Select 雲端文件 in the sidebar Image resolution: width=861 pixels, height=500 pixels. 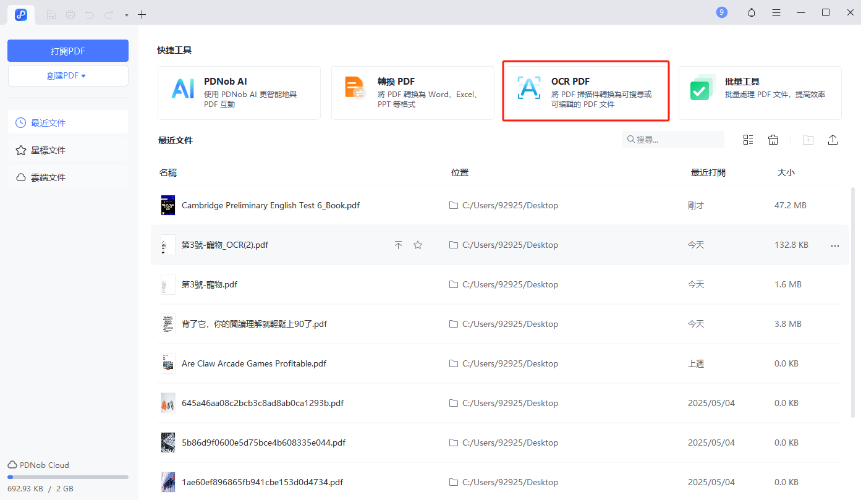(x=68, y=177)
